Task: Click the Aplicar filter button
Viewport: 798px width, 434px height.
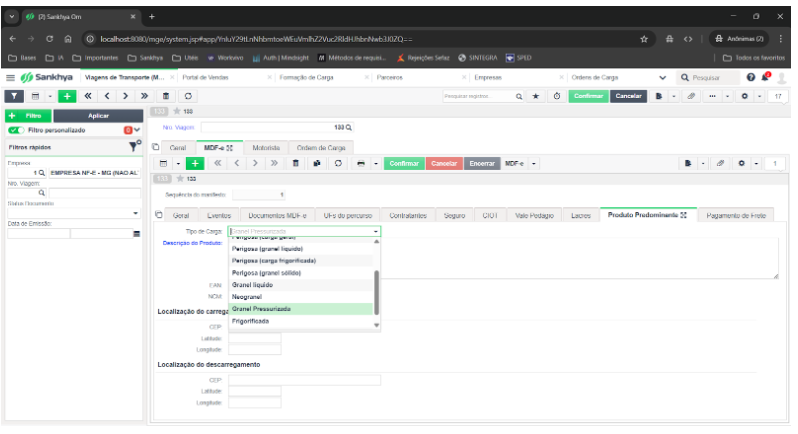Action: (98, 116)
